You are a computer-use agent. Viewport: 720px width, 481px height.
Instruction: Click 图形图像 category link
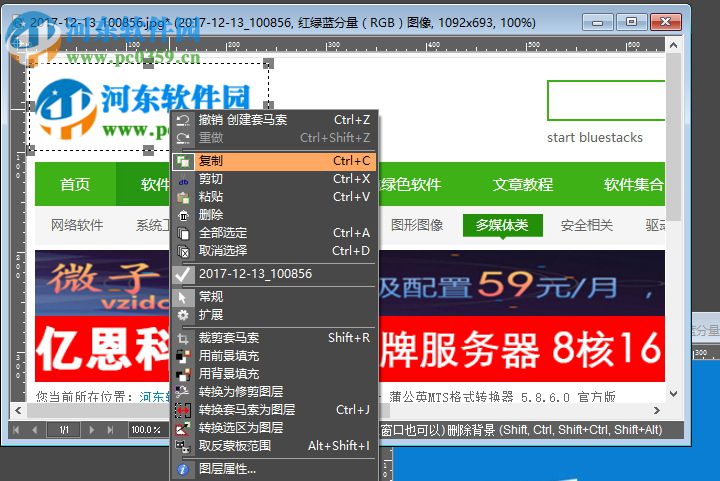(417, 225)
